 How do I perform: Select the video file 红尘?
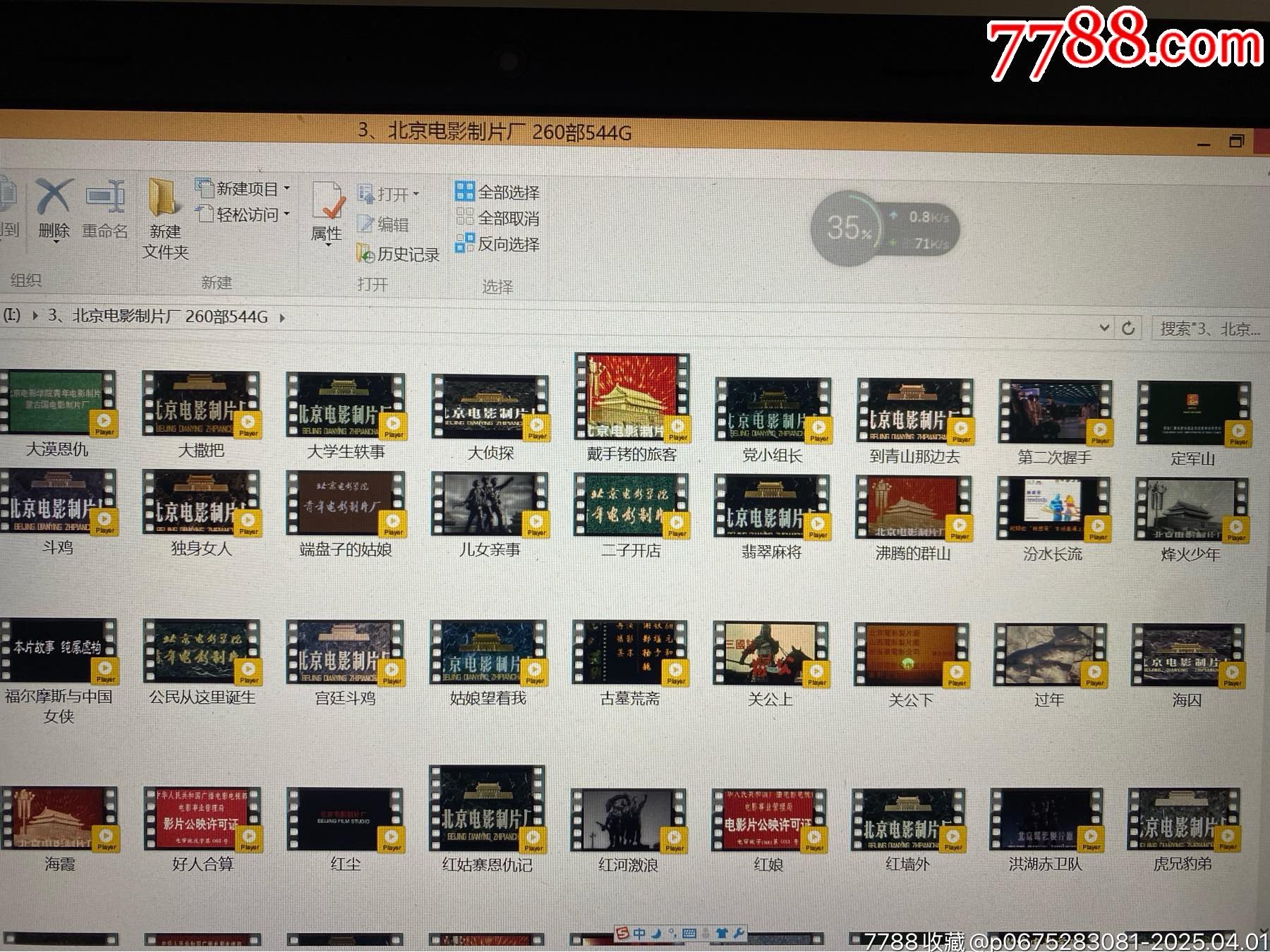pyautogui.click(x=345, y=831)
